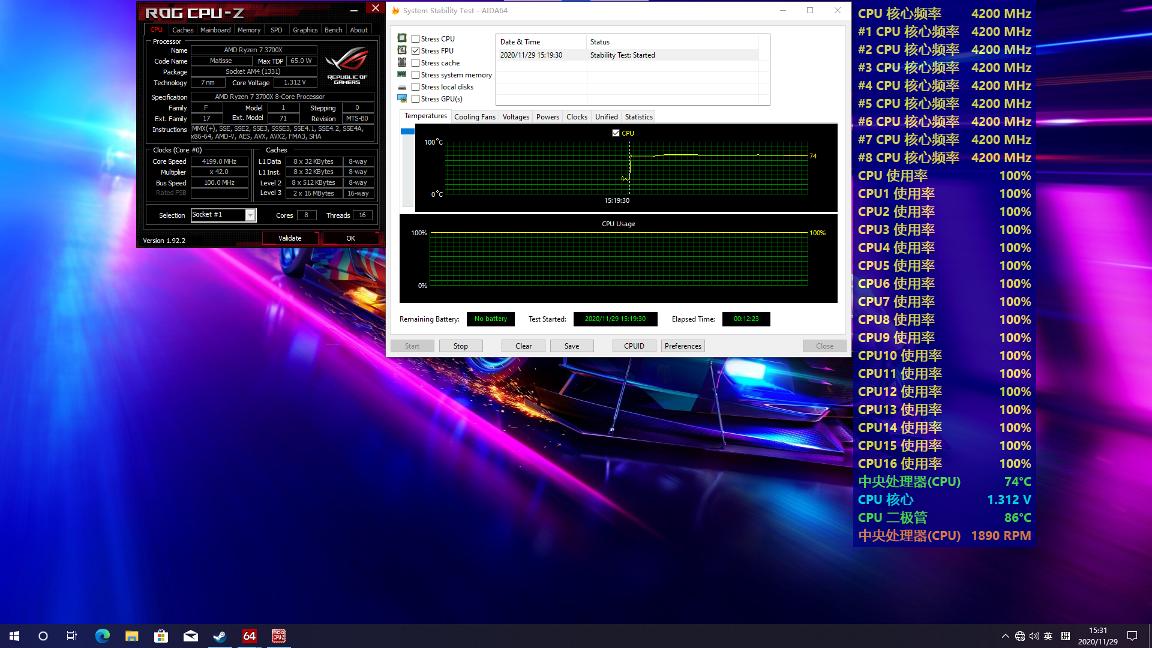Open Microsoft Edge from the taskbar
Screen dimensions: 1152x648
[x=102, y=636]
